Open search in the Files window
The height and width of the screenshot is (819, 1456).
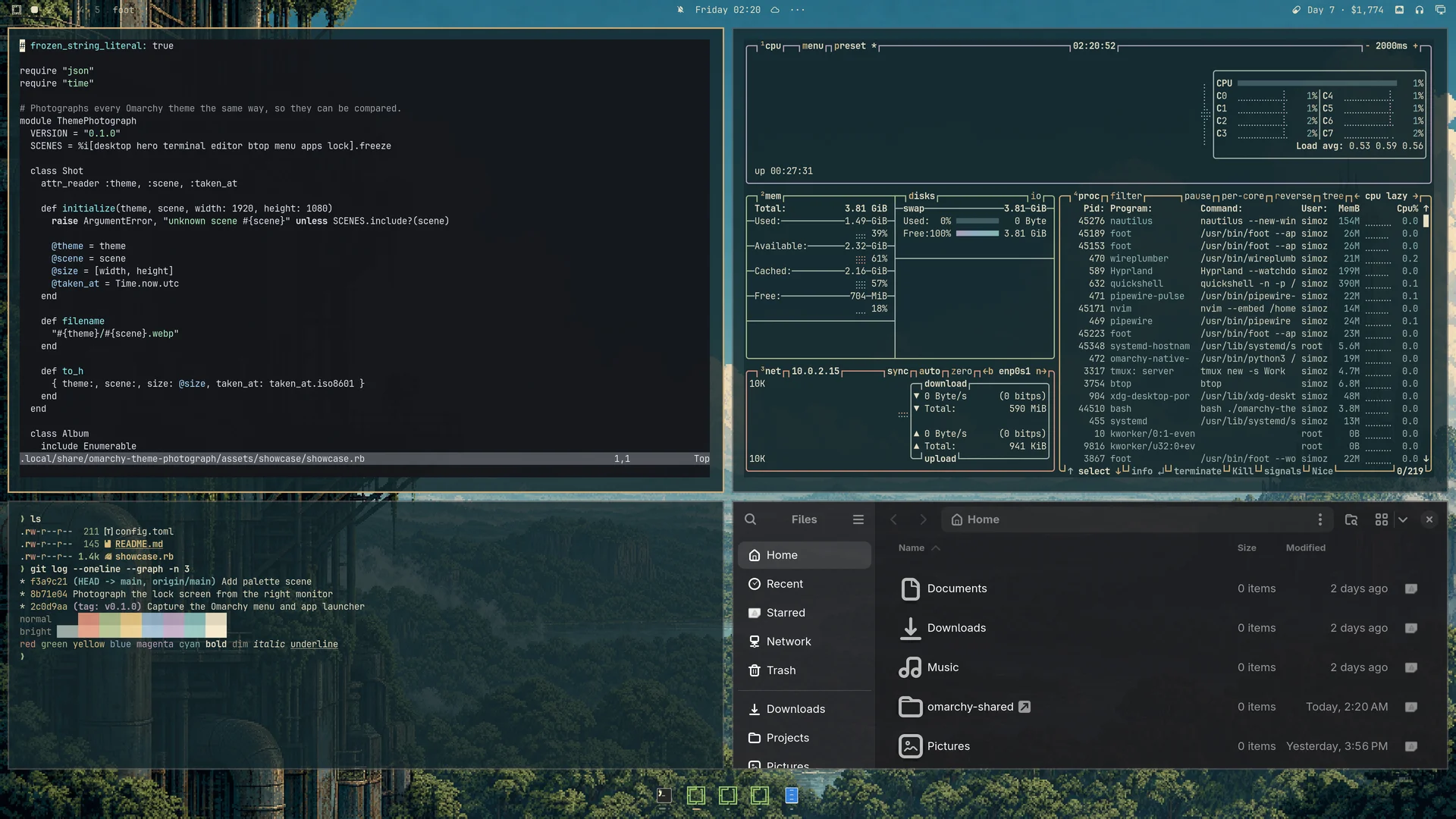click(x=750, y=519)
